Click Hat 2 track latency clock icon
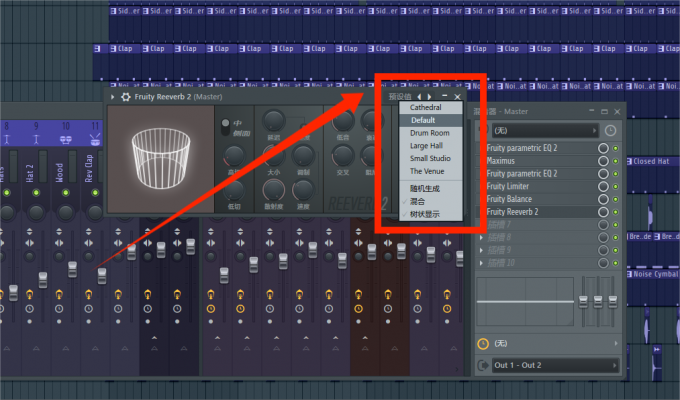The image size is (680, 400). pos(29,309)
